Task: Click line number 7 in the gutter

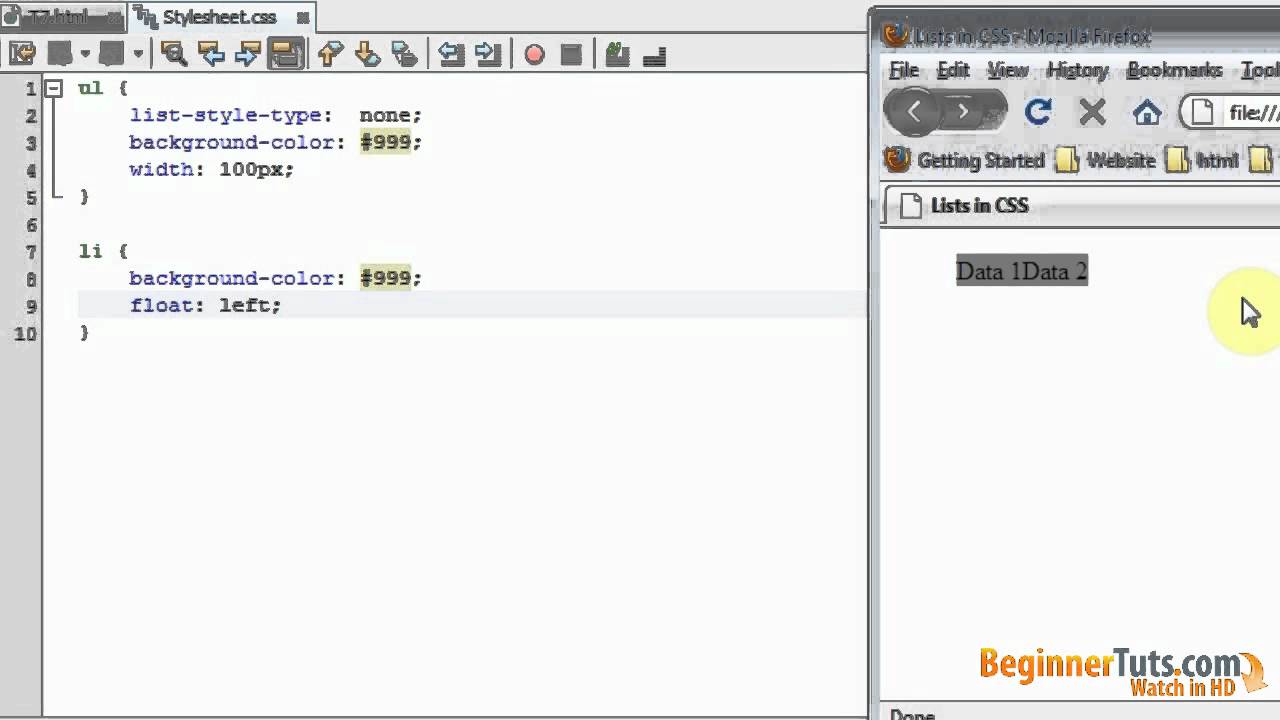Action: (x=30, y=251)
